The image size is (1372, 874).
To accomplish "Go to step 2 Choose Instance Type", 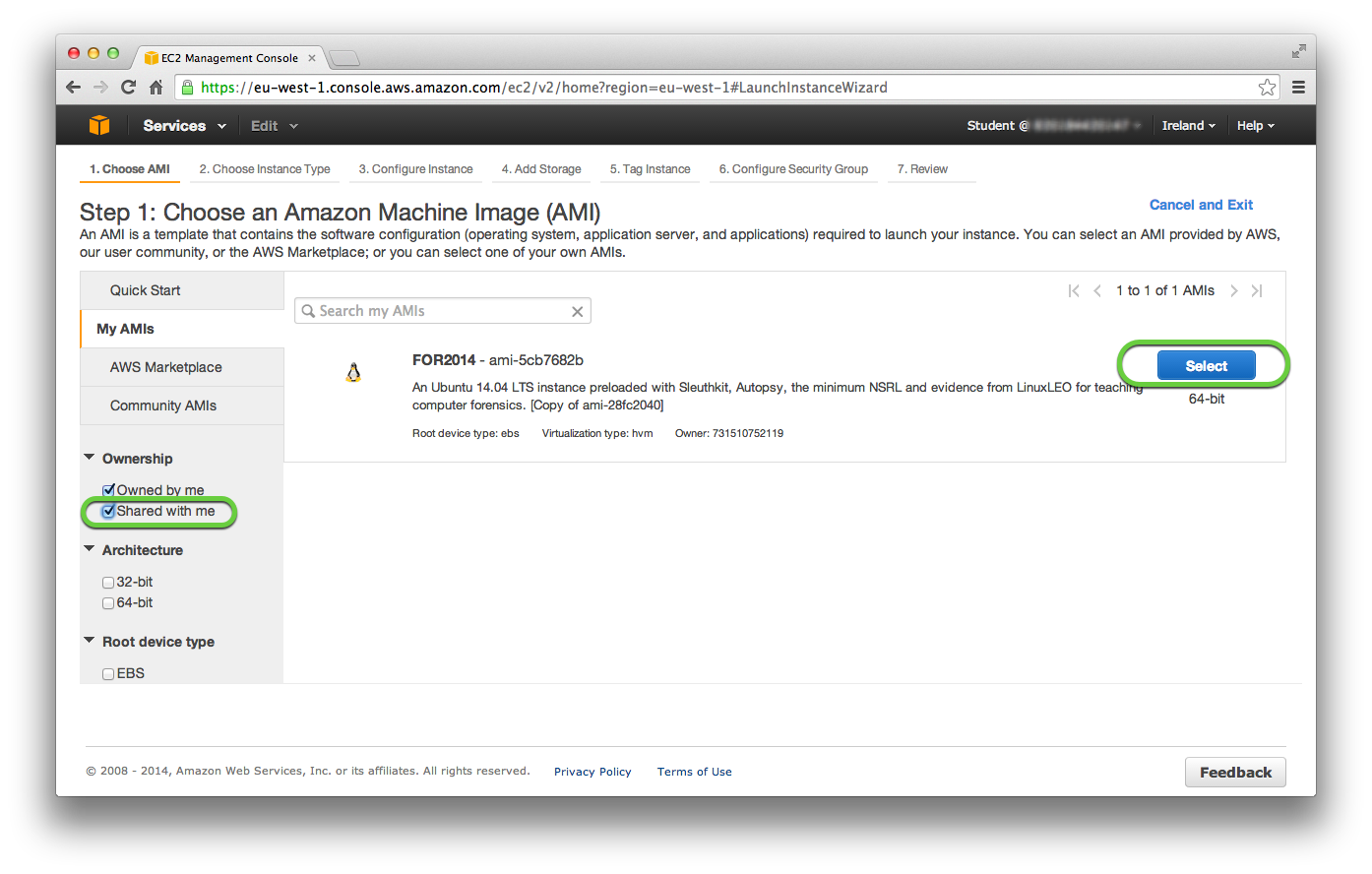I will coord(265,169).
